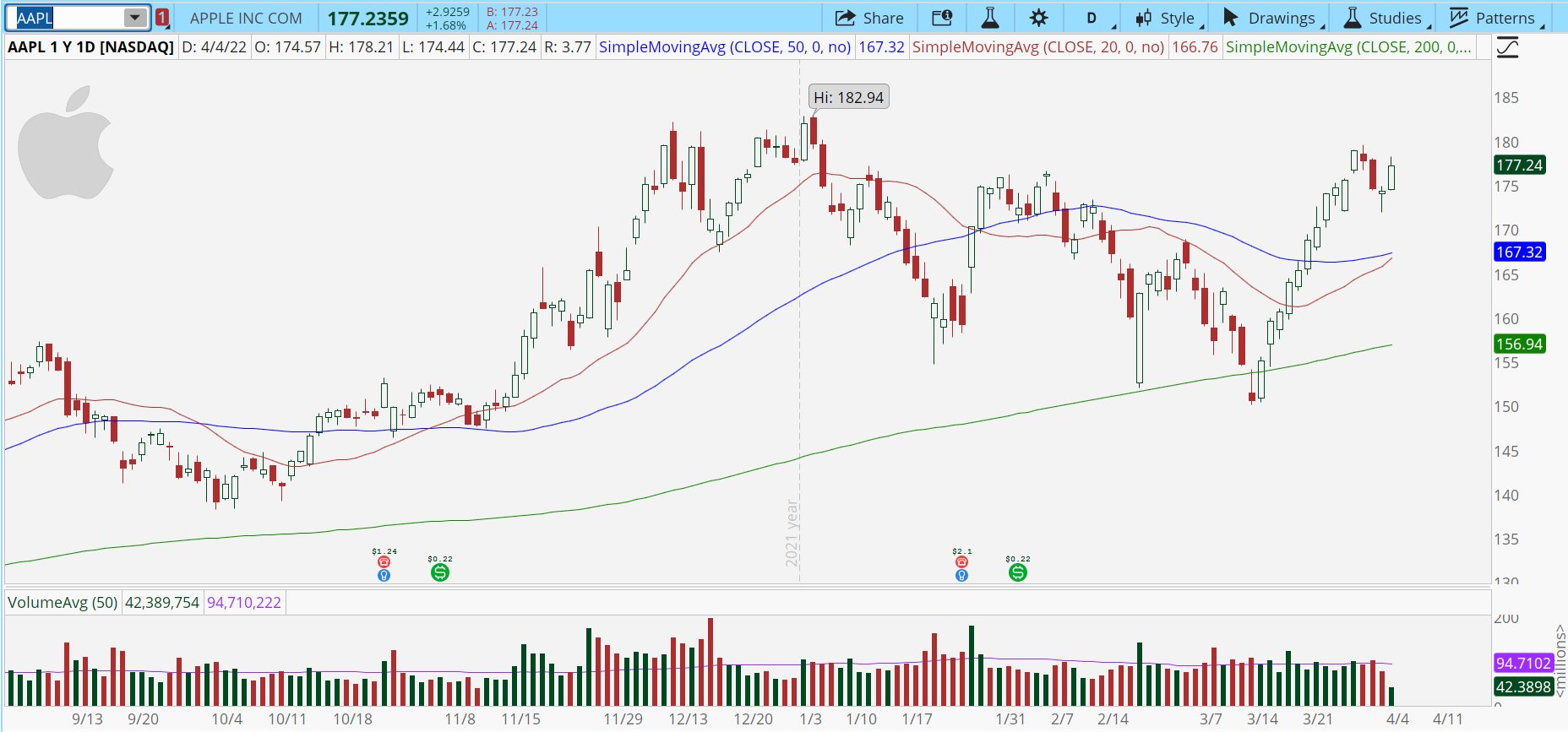Click the flask icon left of the gear
The height and width of the screenshot is (732, 1568).
click(990, 18)
